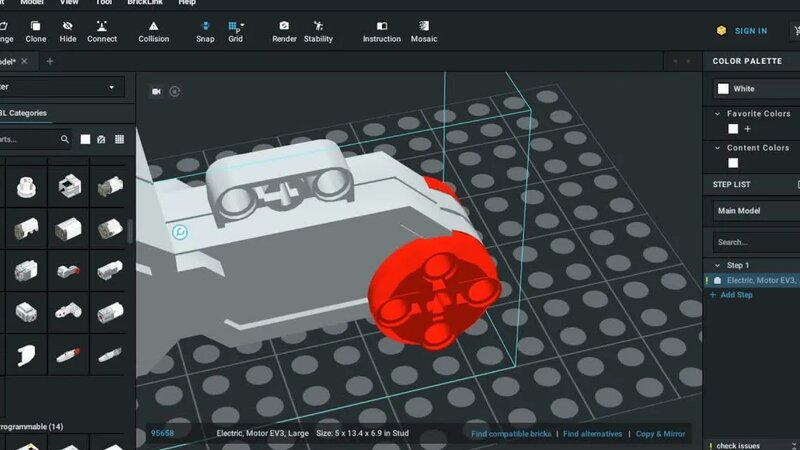This screenshot has height=450, width=800.
Task: Toggle the white color filter square
Action: [x=85, y=139]
